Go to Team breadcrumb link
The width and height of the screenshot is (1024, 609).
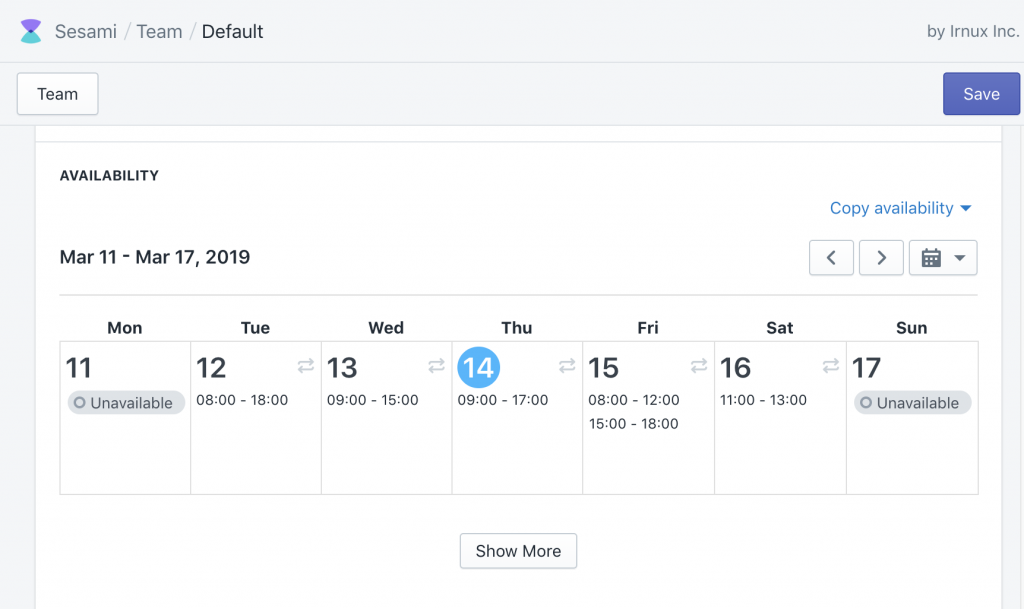[159, 31]
